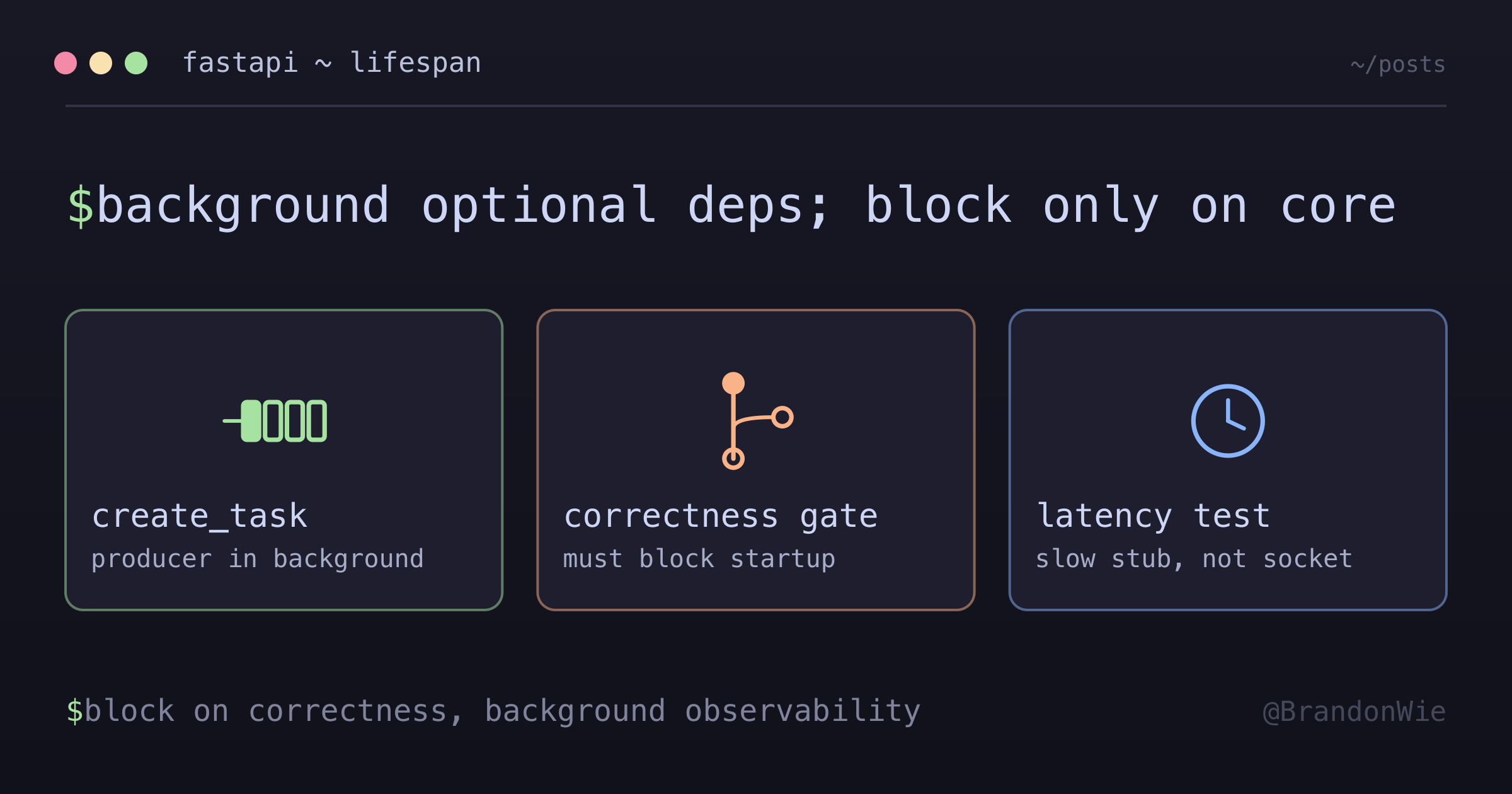1512x794 pixels.
Task: Click the green dollar prompt in footer
Action: pyautogui.click(x=74, y=711)
